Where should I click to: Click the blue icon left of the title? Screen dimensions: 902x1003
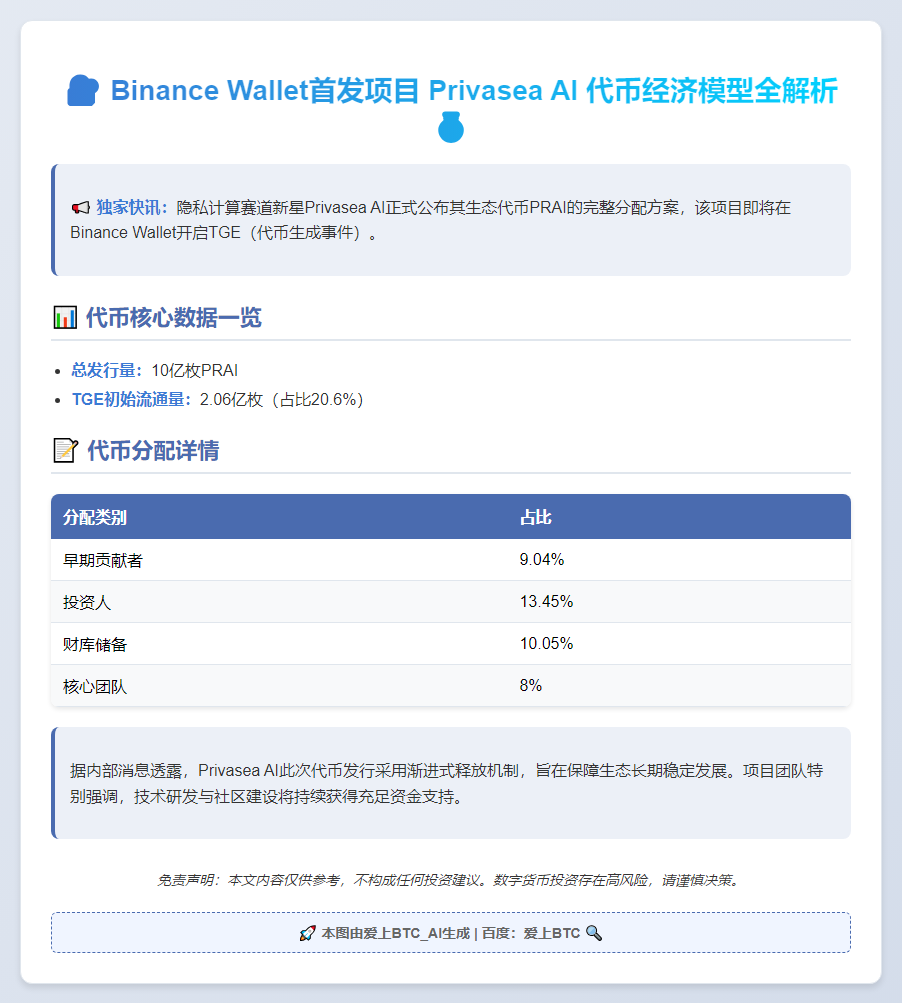point(83,91)
